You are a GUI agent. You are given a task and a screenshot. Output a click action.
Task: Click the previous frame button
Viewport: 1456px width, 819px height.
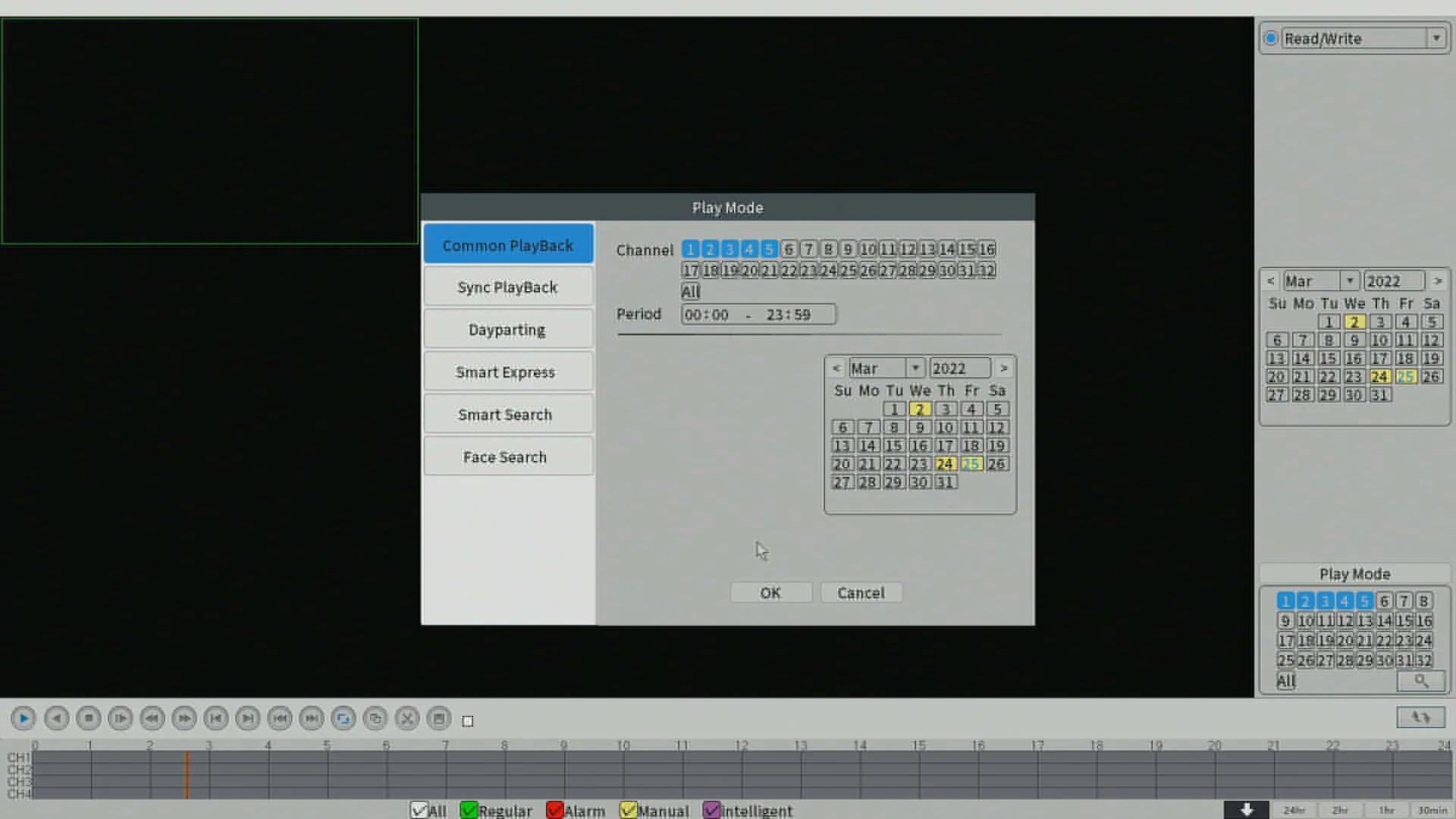[215, 718]
